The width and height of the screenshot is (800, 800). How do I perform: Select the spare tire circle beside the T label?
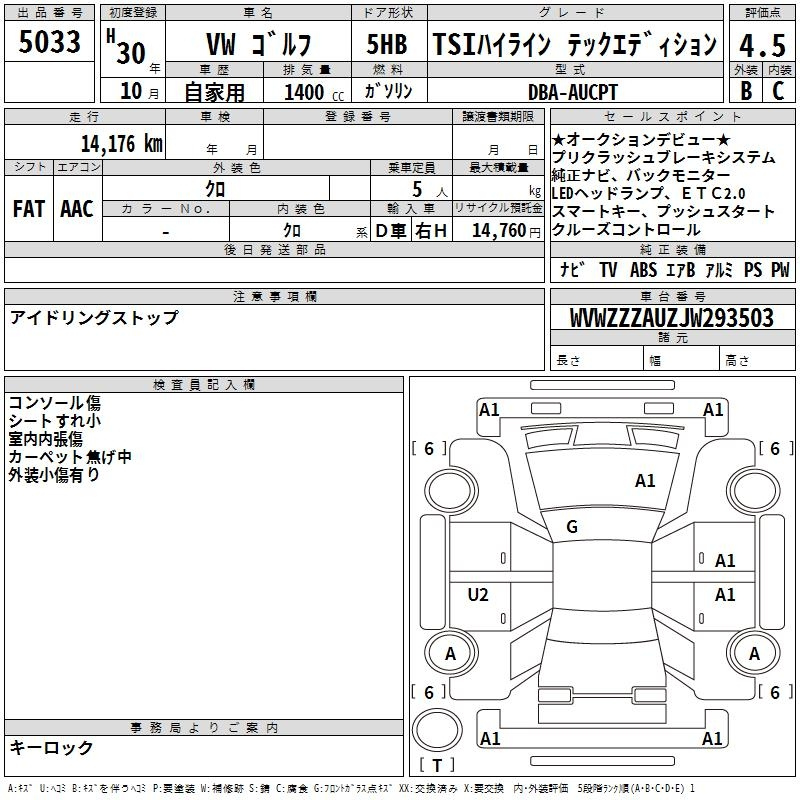pyautogui.click(x=438, y=732)
